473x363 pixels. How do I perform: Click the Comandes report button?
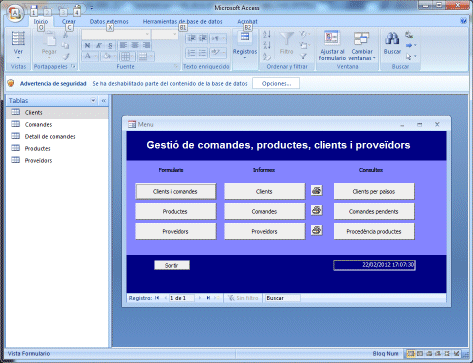tap(264, 211)
